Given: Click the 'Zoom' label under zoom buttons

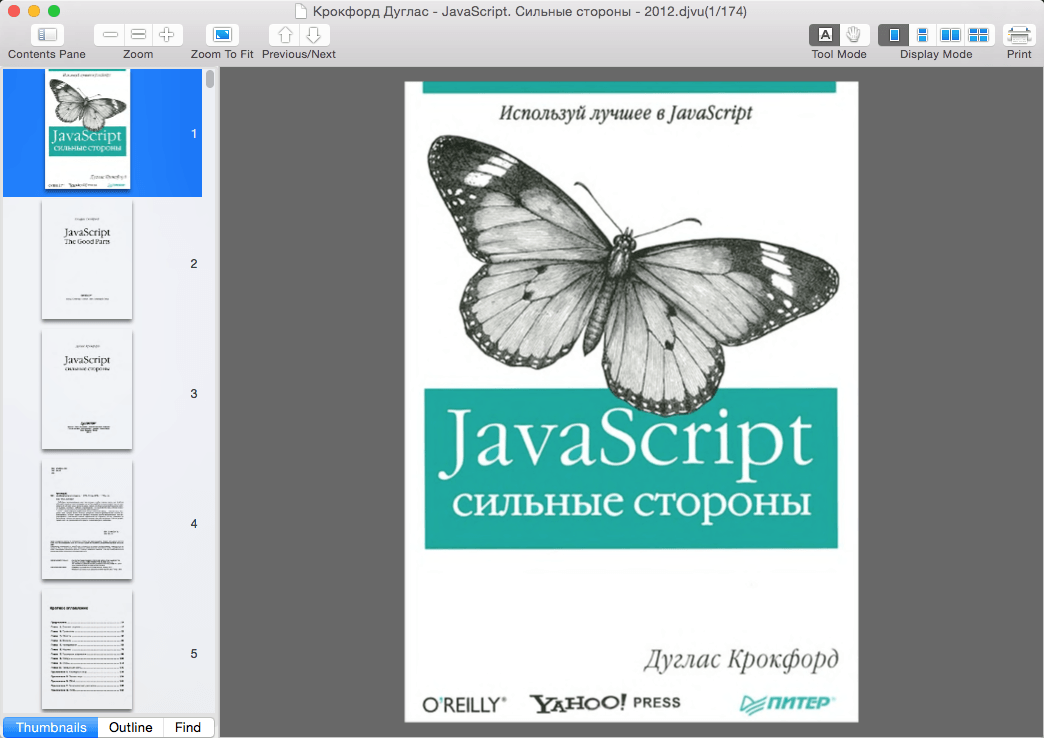Looking at the screenshot, I should tap(138, 54).
